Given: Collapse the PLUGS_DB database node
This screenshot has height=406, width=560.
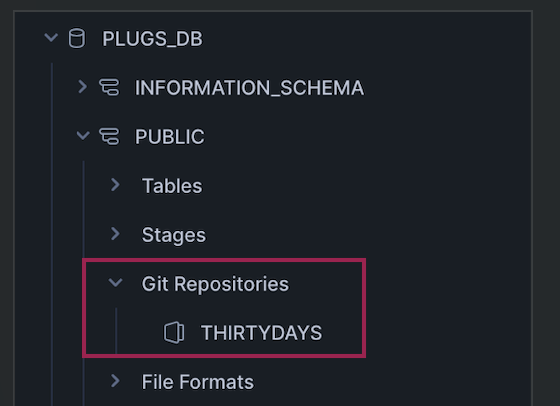Looking at the screenshot, I should pos(51,37).
